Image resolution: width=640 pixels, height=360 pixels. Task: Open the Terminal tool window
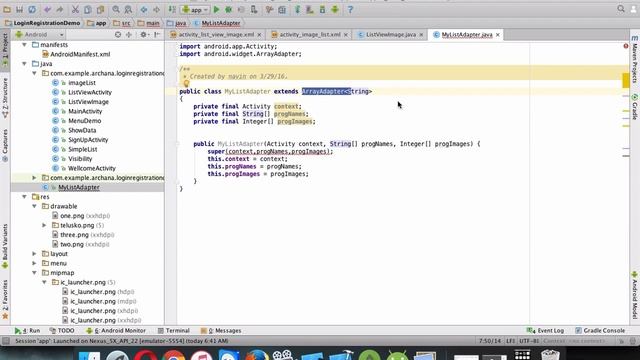pyautogui.click(x=173, y=331)
